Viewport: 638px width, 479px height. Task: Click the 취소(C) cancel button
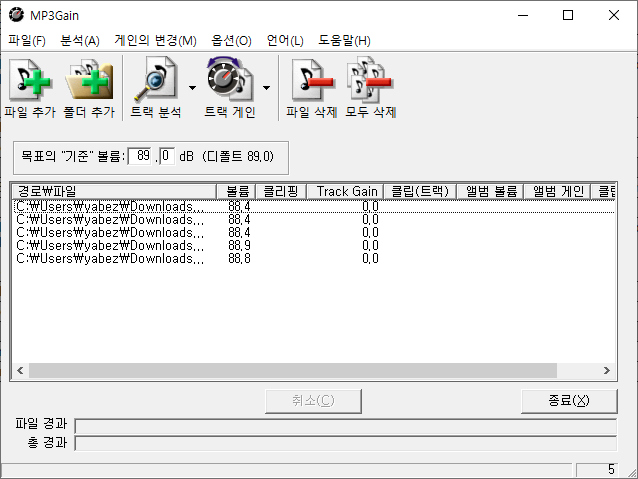[x=313, y=401]
